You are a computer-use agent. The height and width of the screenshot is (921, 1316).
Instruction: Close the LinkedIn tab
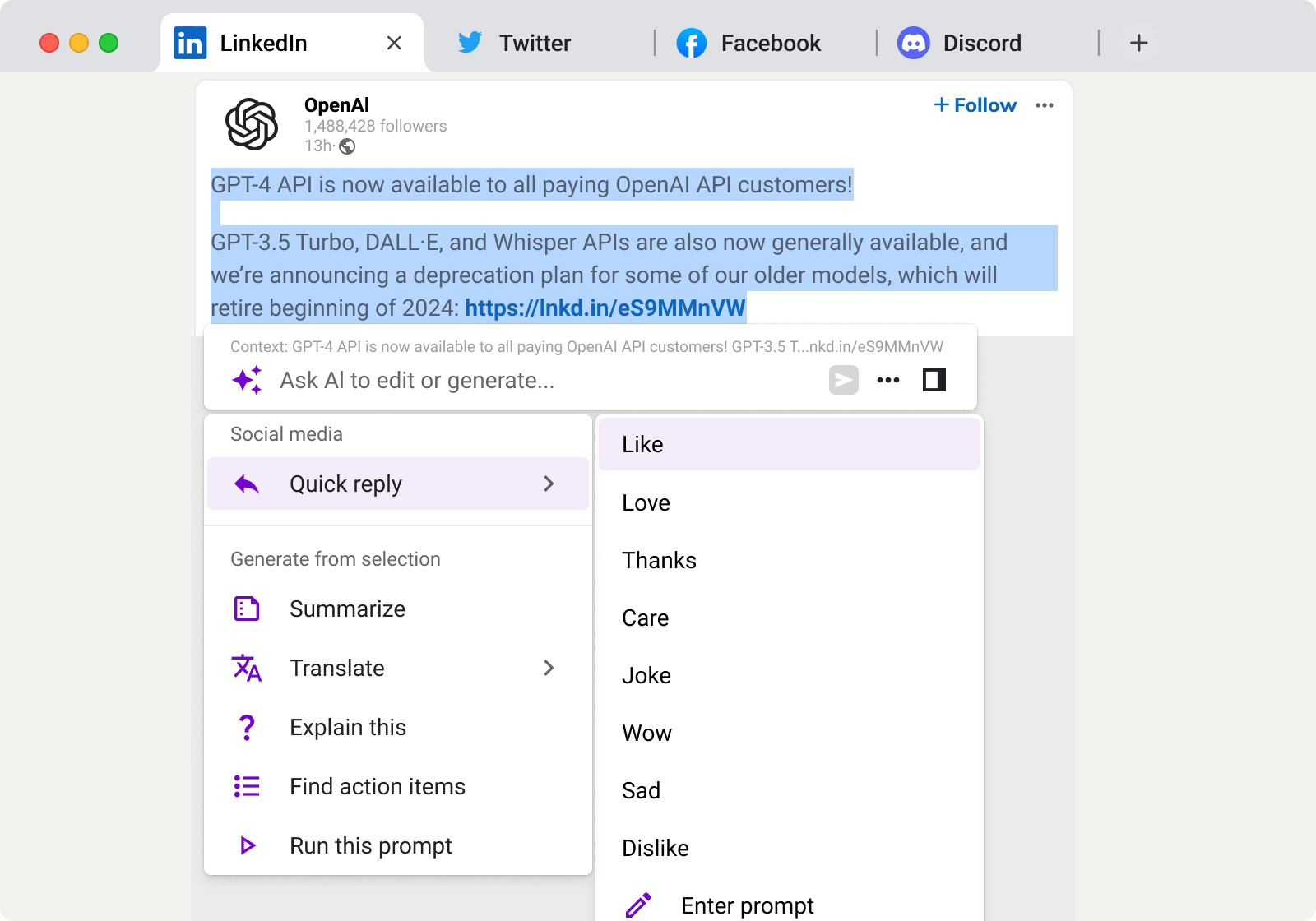pos(395,43)
